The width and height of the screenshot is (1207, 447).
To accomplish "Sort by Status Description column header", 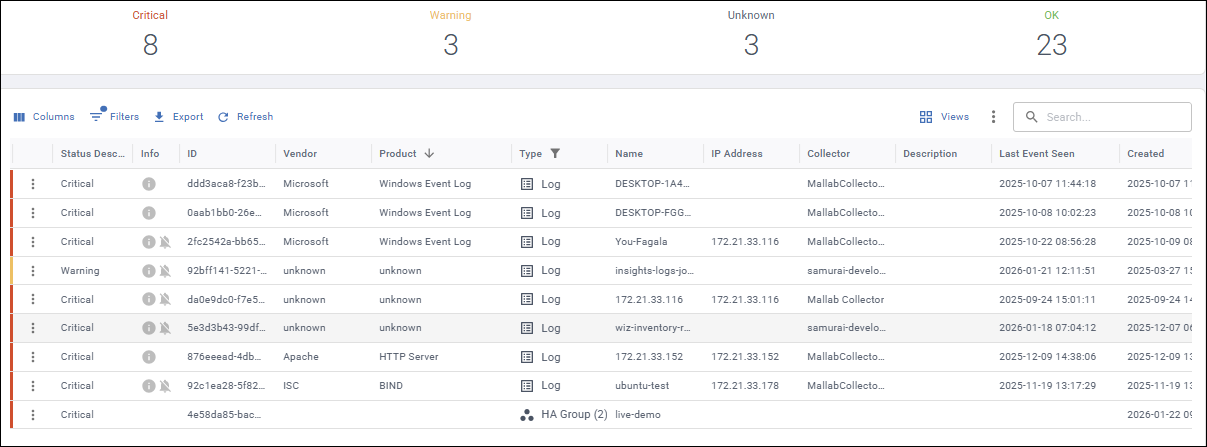I will [x=94, y=154].
